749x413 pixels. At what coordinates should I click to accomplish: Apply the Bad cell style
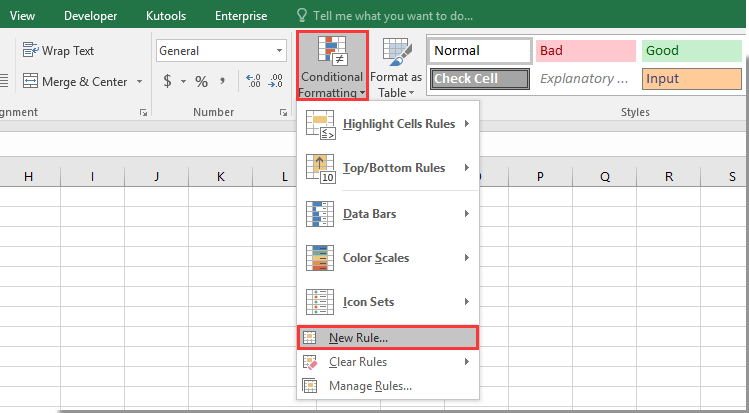585,51
